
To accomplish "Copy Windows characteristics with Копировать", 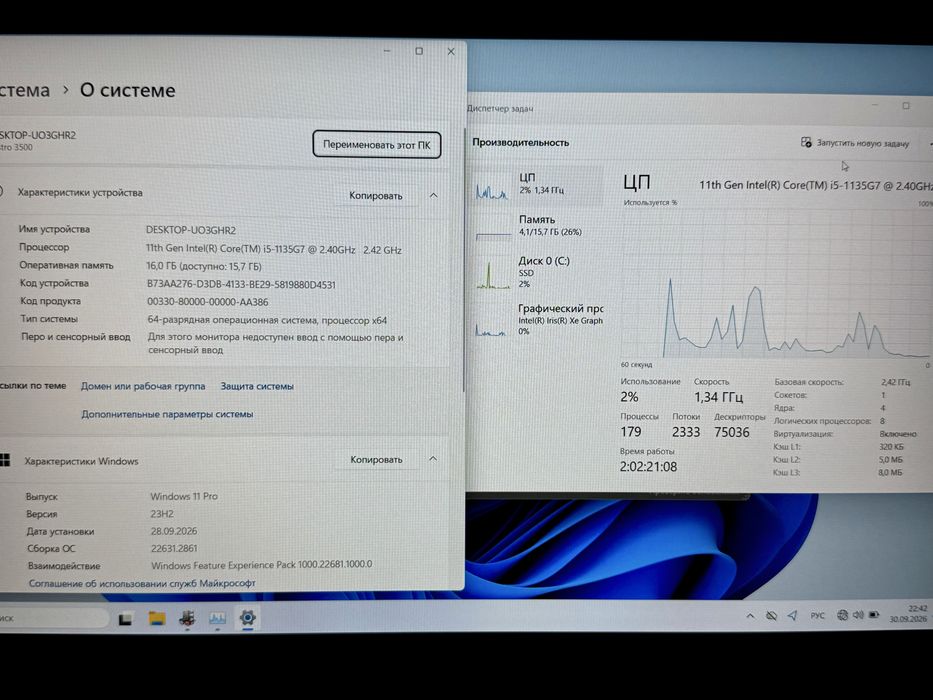I will tap(376, 460).
